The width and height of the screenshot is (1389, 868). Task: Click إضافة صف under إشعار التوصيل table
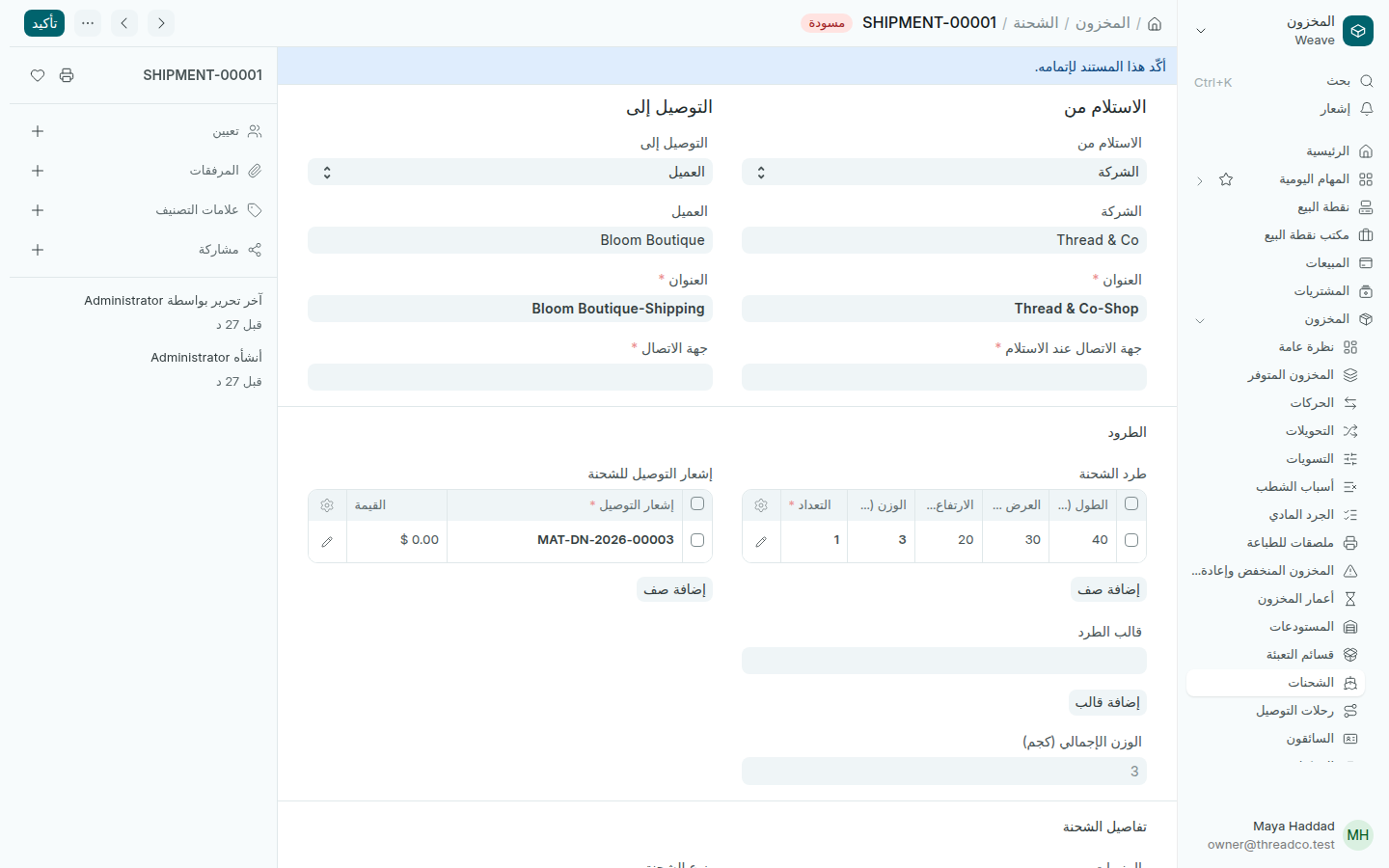coord(674,589)
